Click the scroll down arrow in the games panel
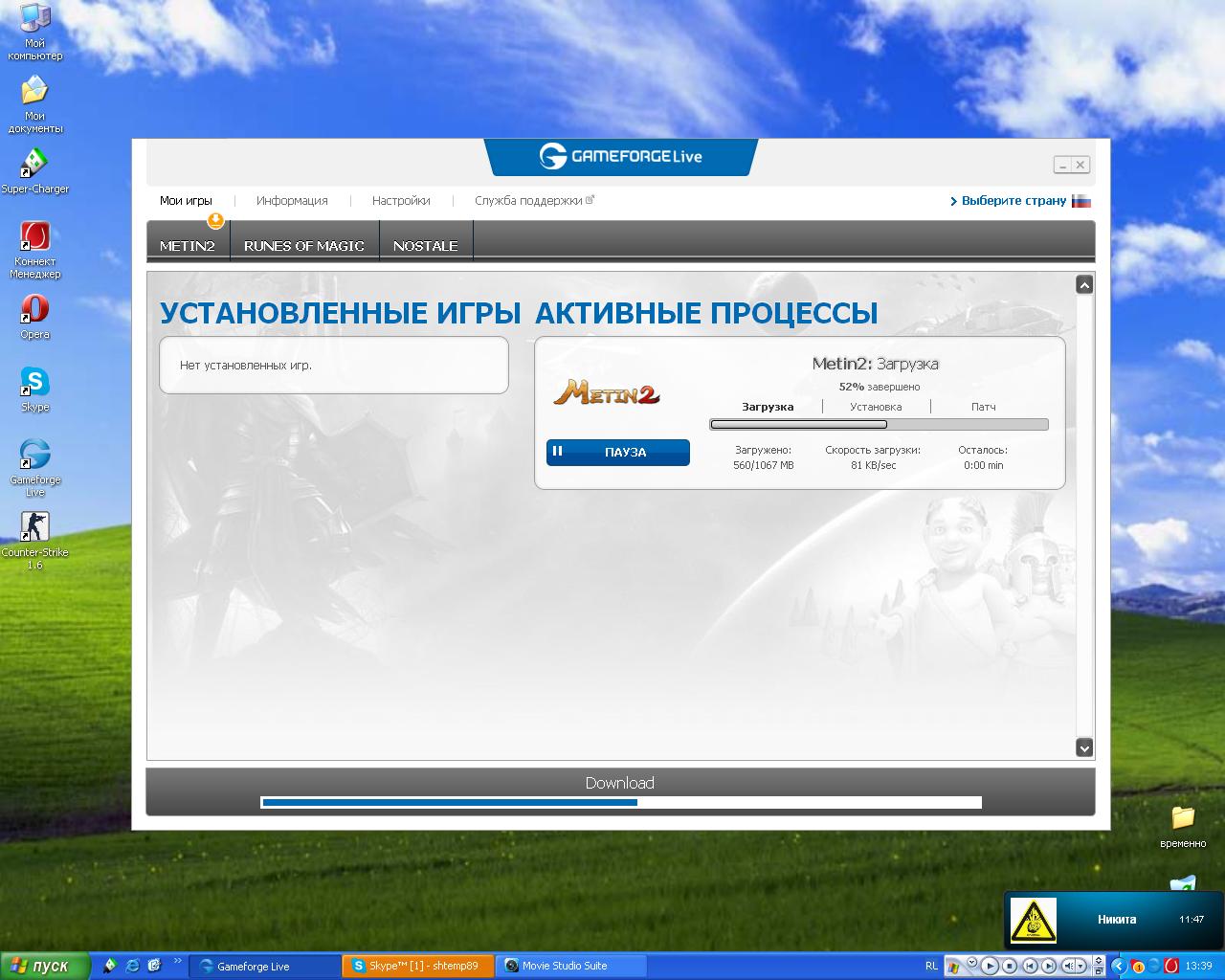The height and width of the screenshot is (980, 1225). [1084, 747]
